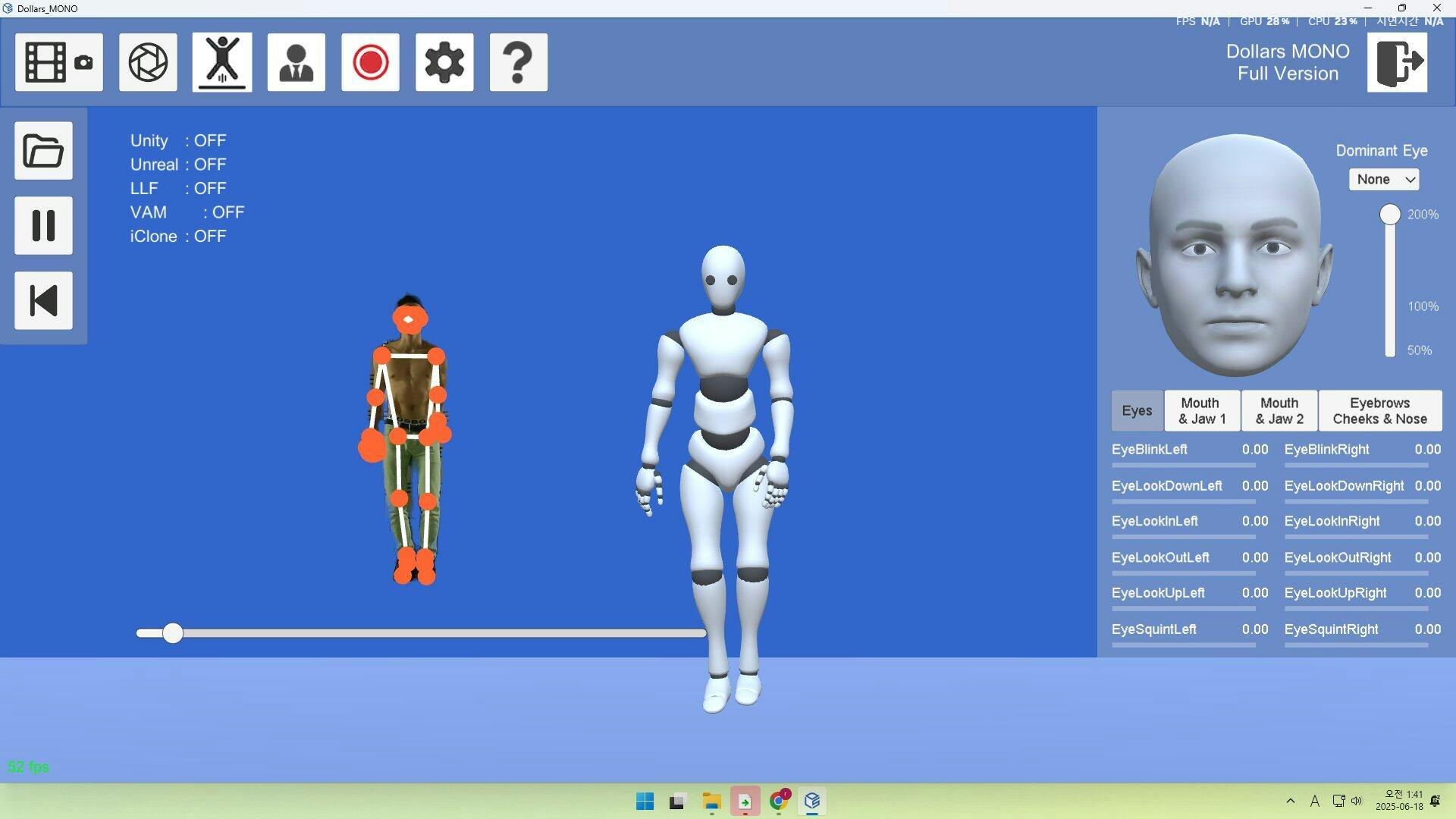
Task: Open the Windows Start menu
Action: point(645,802)
